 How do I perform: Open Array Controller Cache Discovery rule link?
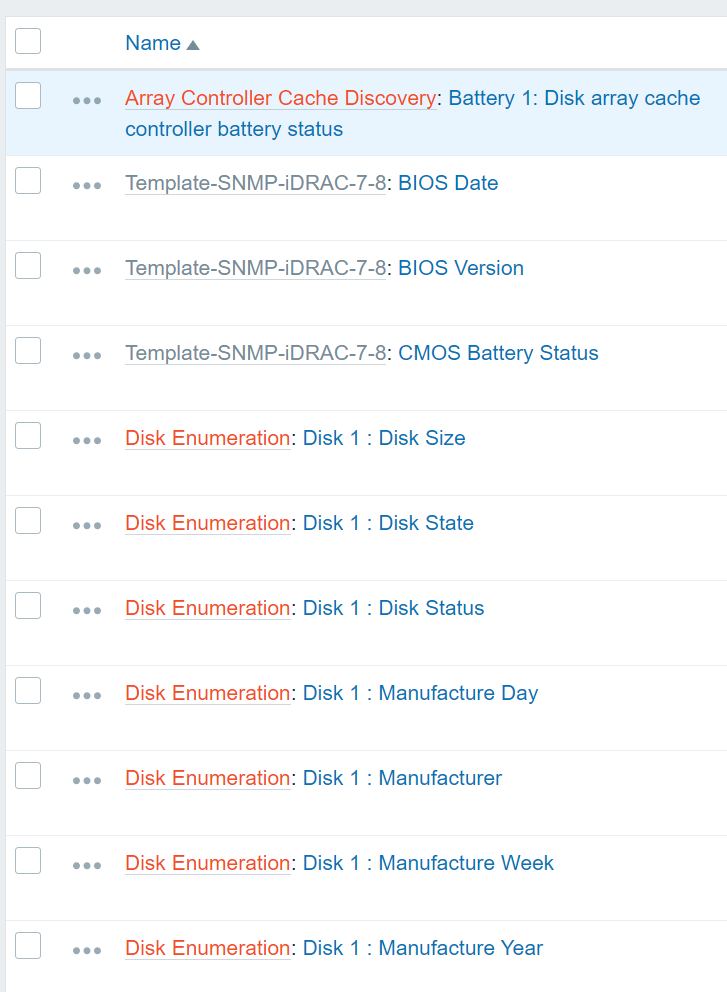[280, 98]
